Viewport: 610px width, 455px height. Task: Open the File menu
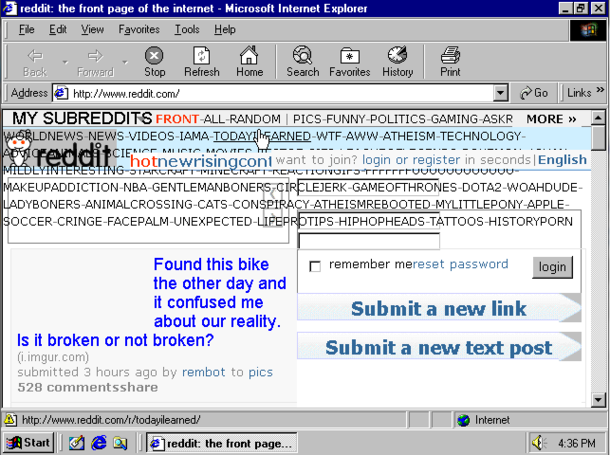pyautogui.click(x=26, y=30)
